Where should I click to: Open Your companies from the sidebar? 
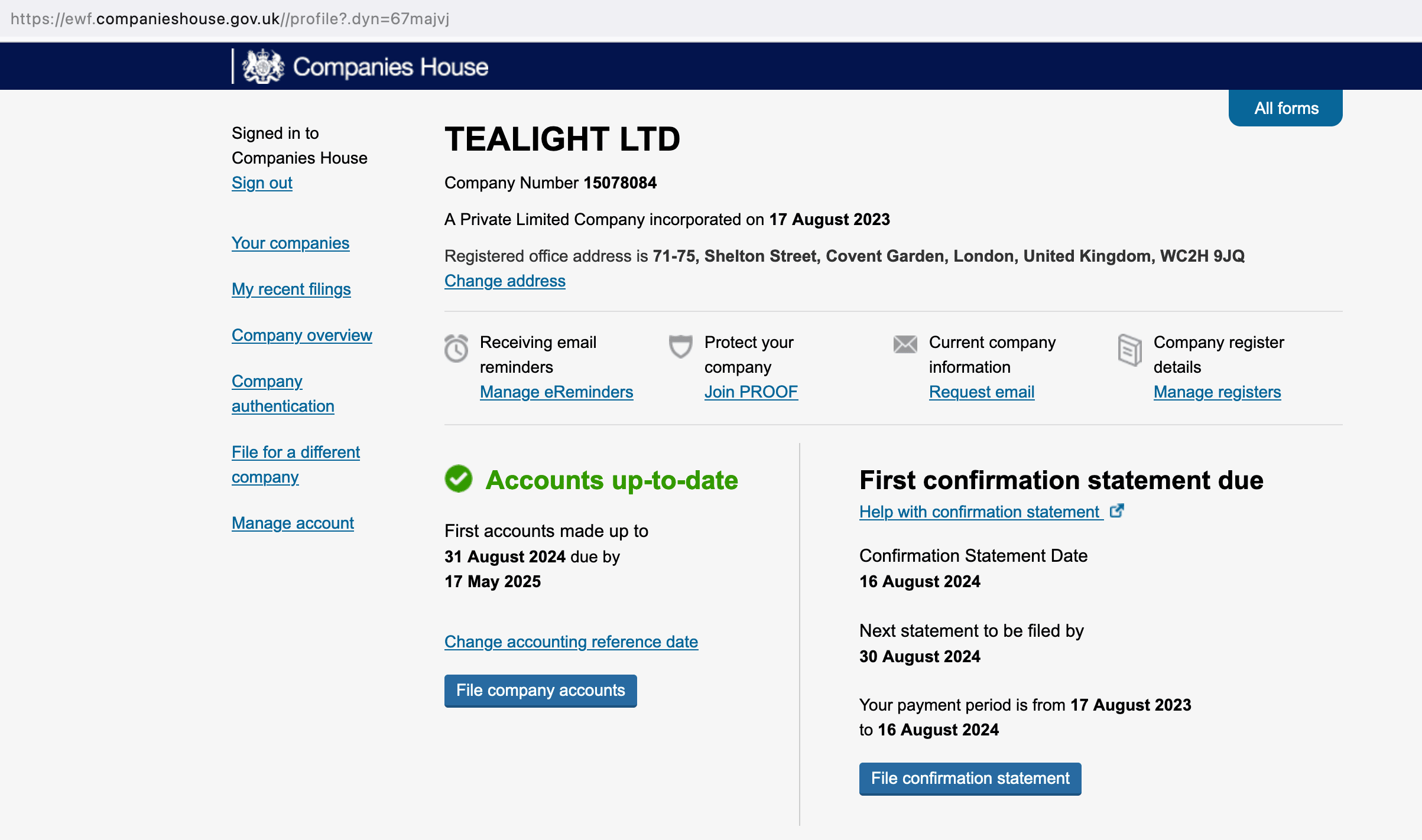coord(290,243)
